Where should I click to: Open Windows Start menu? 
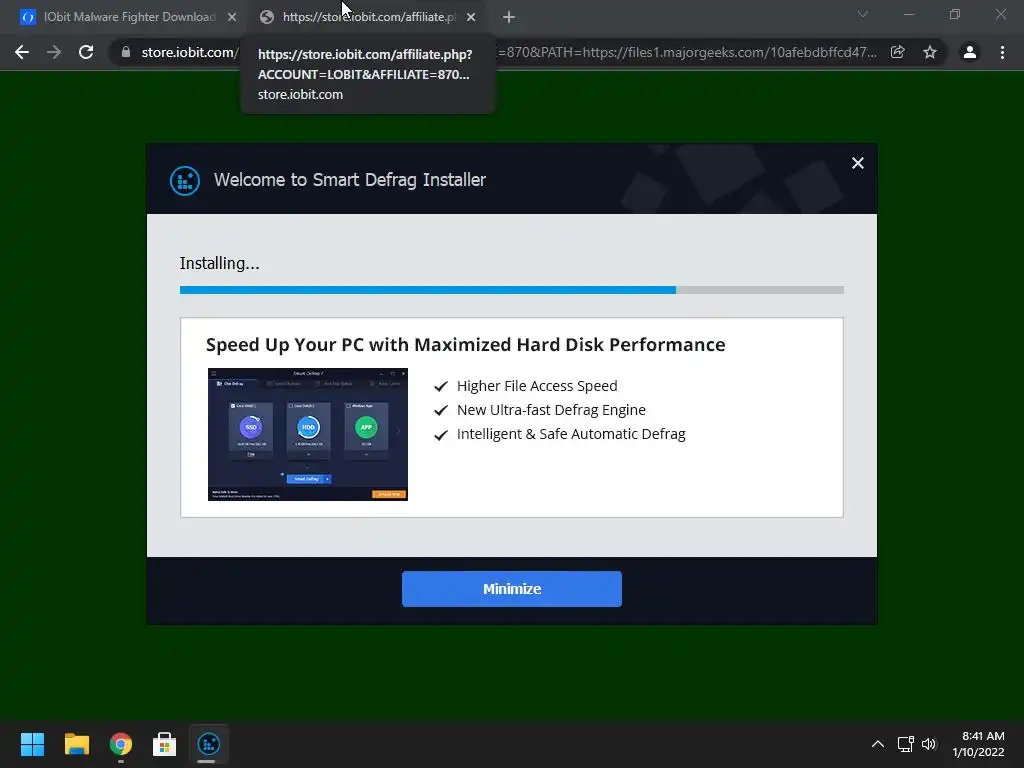click(32, 744)
